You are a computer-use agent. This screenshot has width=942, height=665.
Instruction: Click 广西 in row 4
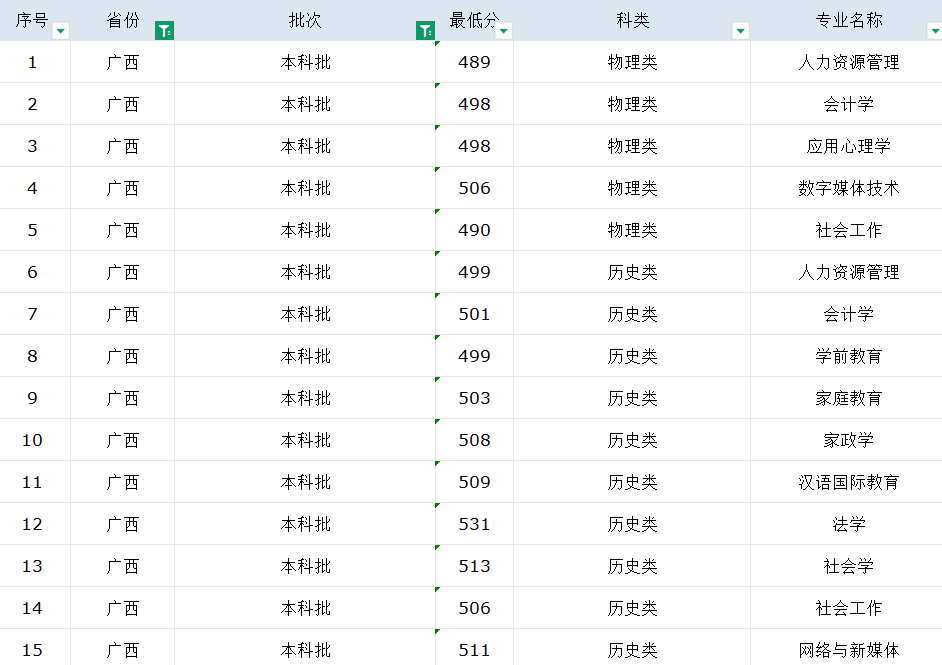coord(123,188)
